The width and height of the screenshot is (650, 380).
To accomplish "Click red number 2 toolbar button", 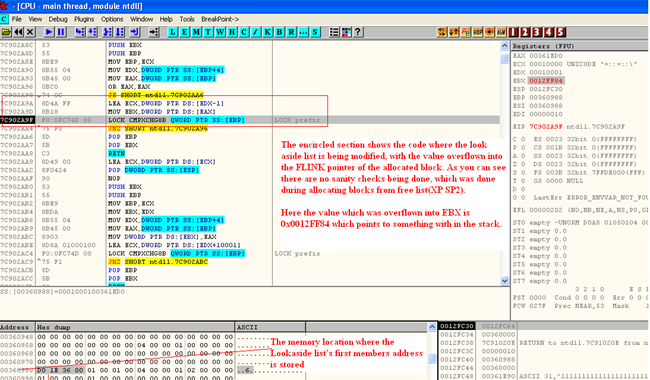I will click(525, 32).
